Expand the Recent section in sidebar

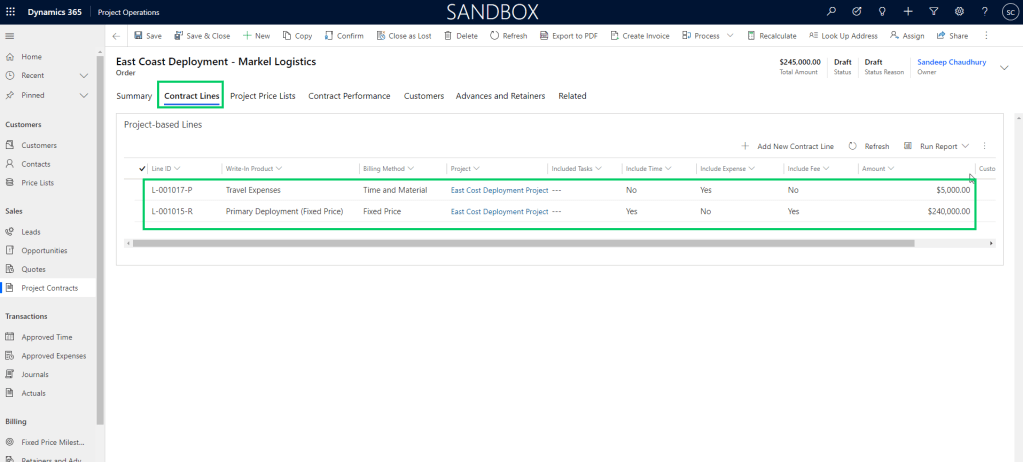83,76
